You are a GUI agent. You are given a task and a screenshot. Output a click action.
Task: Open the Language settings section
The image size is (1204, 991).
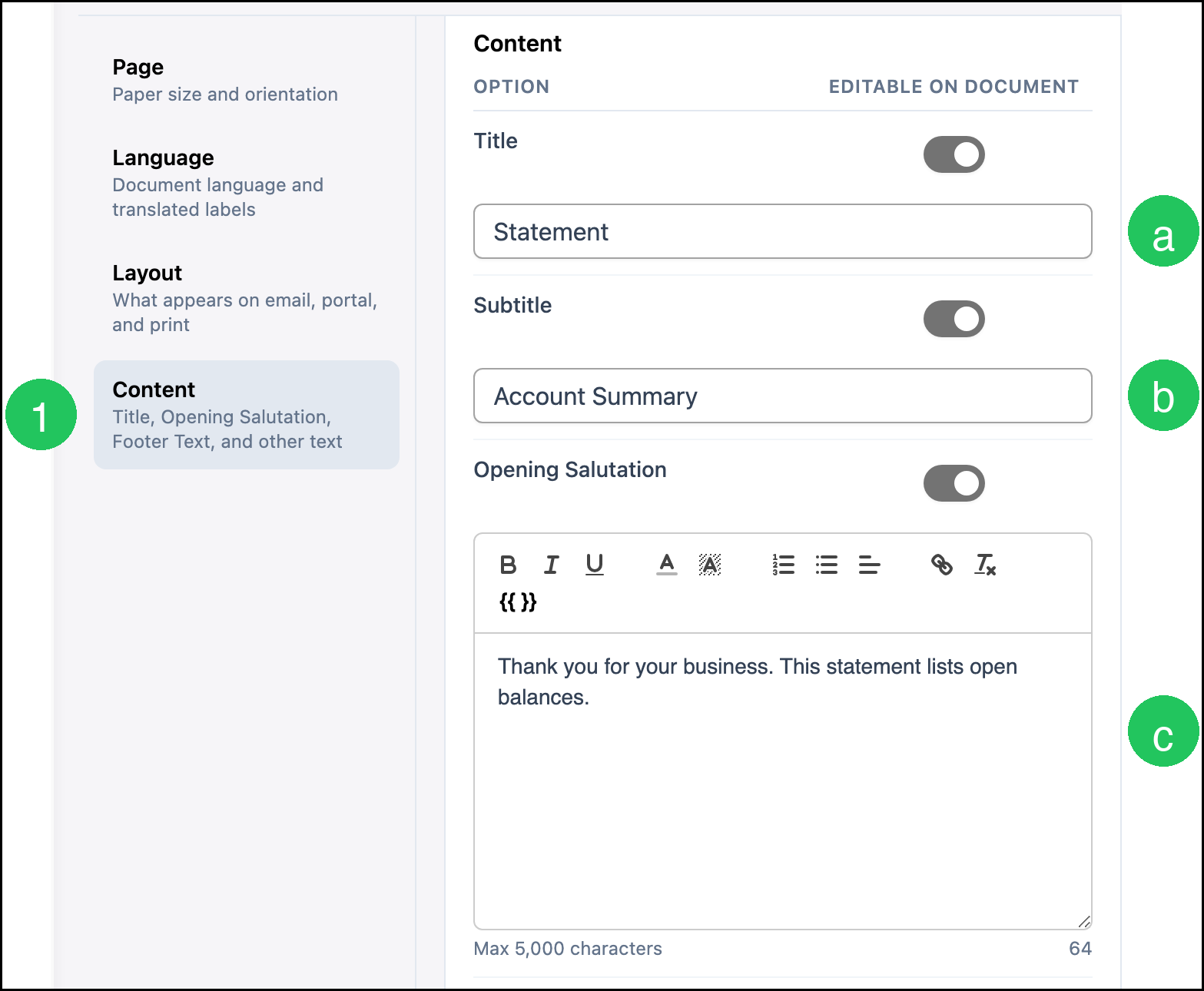pyautogui.click(x=246, y=183)
